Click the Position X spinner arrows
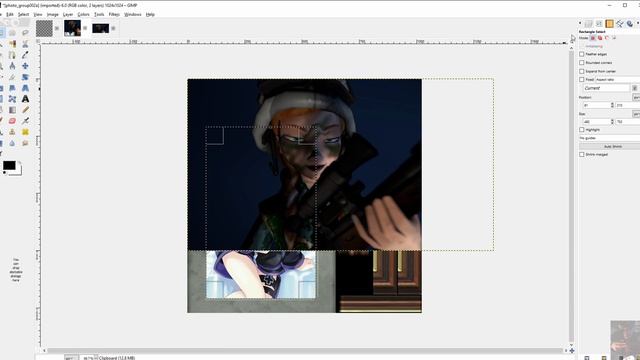The height and width of the screenshot is (360, 640). coord(612,105)
